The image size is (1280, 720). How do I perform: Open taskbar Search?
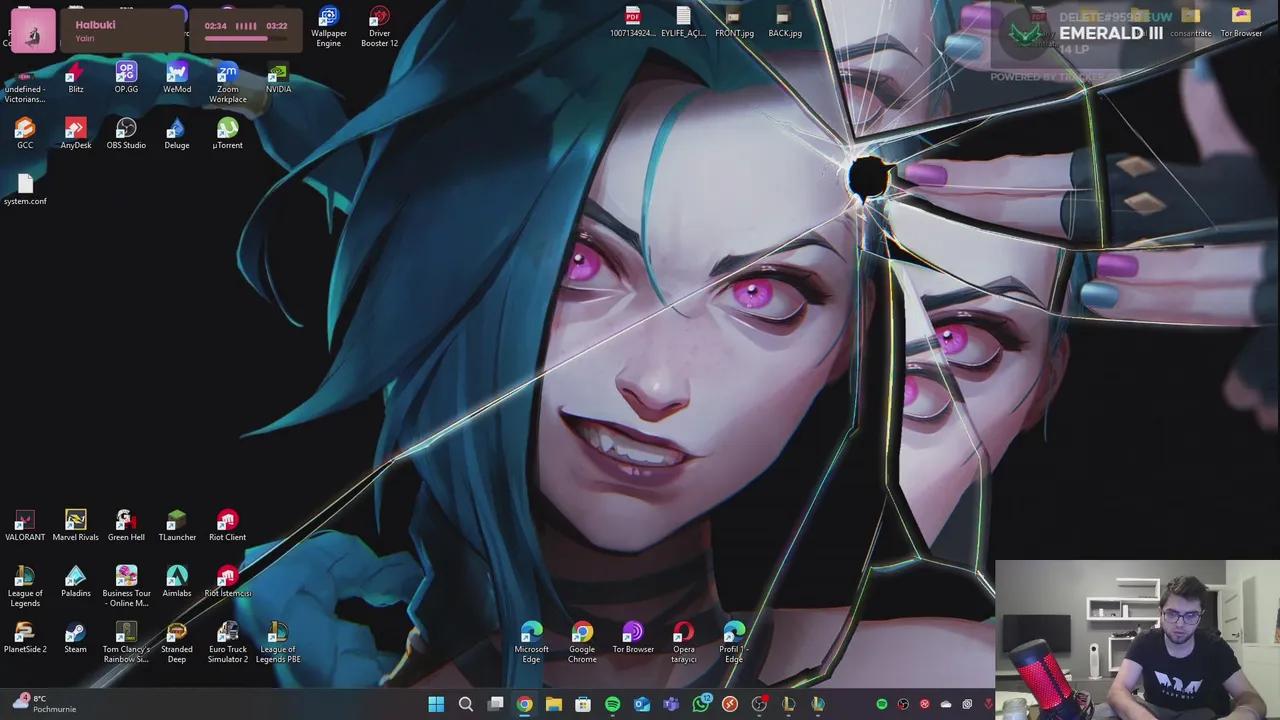(x=466, y=705)
